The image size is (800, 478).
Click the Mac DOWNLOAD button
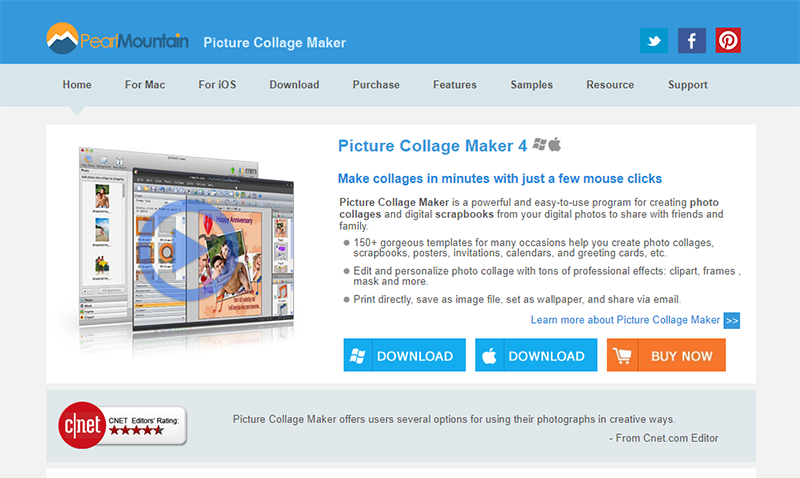(536, 355)
